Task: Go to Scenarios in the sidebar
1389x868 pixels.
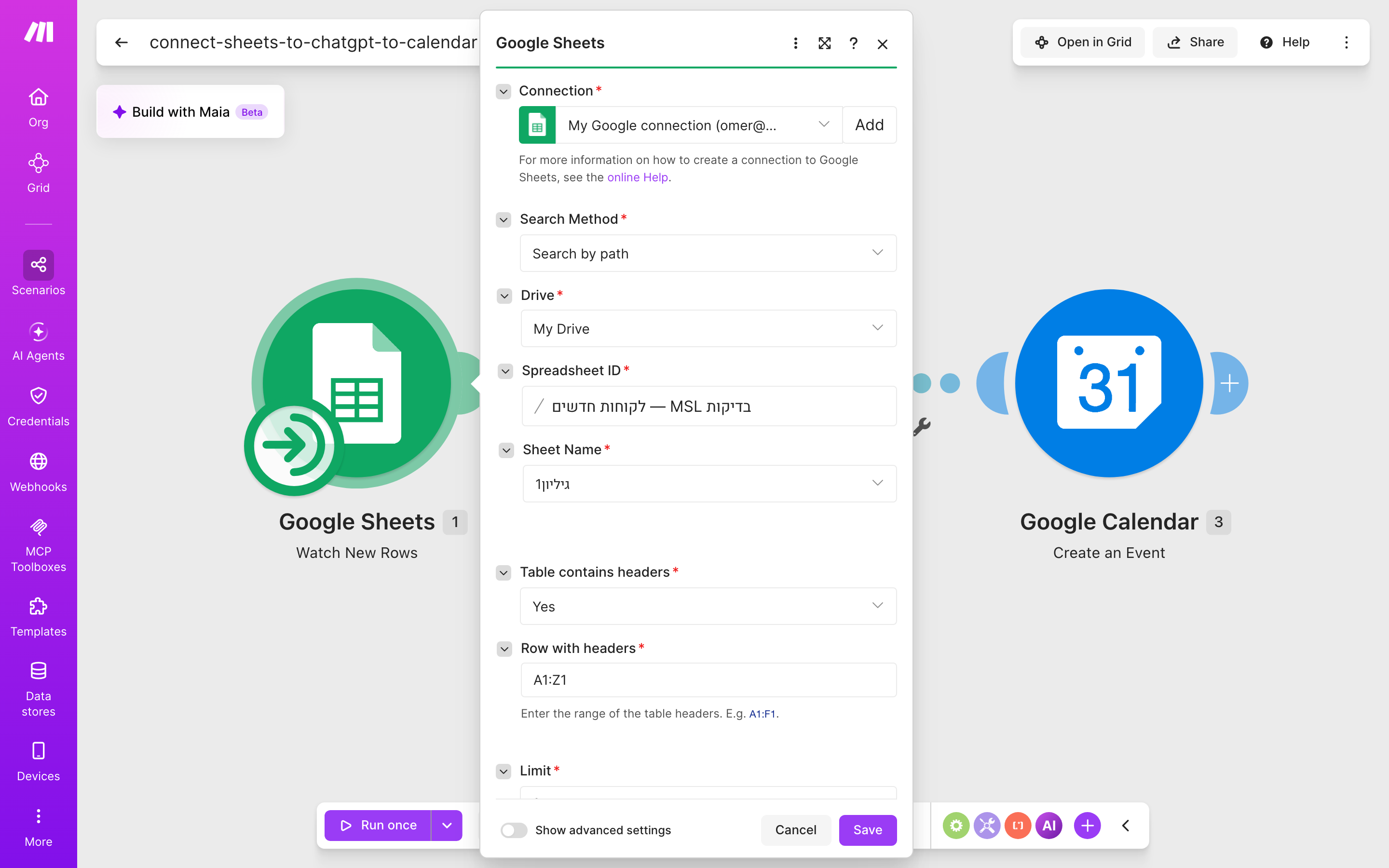Action: 39,273
